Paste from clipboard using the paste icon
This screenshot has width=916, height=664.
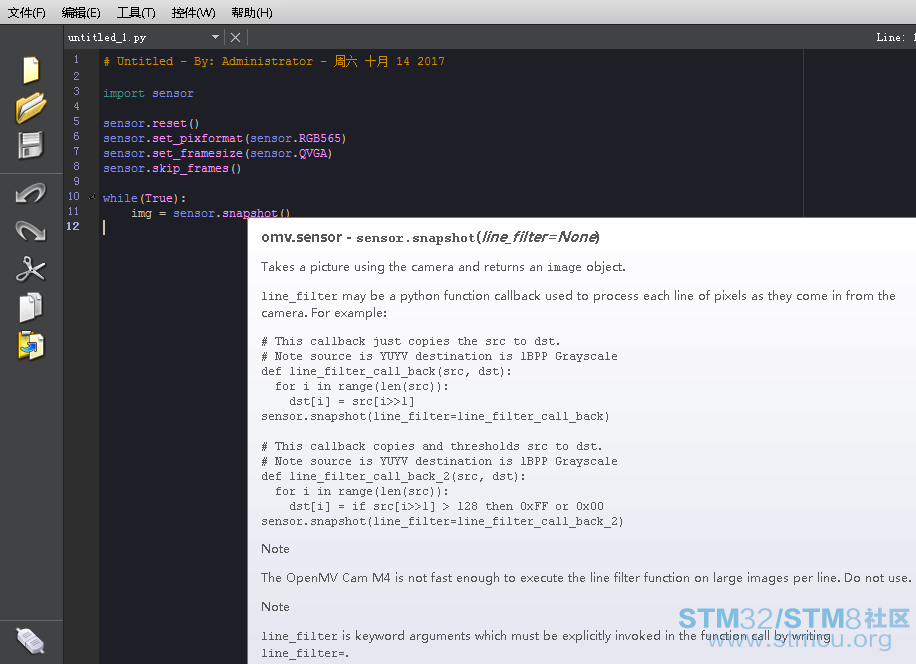tap(31, 345)
